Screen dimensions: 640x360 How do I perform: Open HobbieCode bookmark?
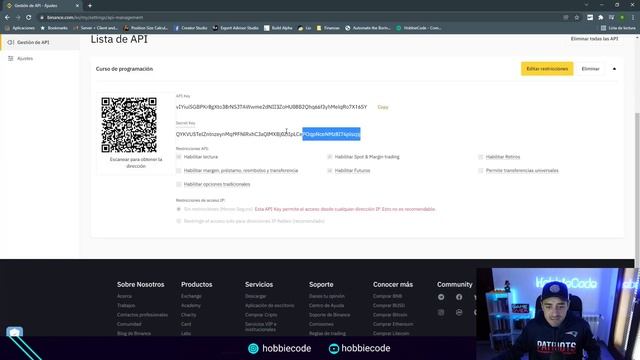(x=419, y=28)
